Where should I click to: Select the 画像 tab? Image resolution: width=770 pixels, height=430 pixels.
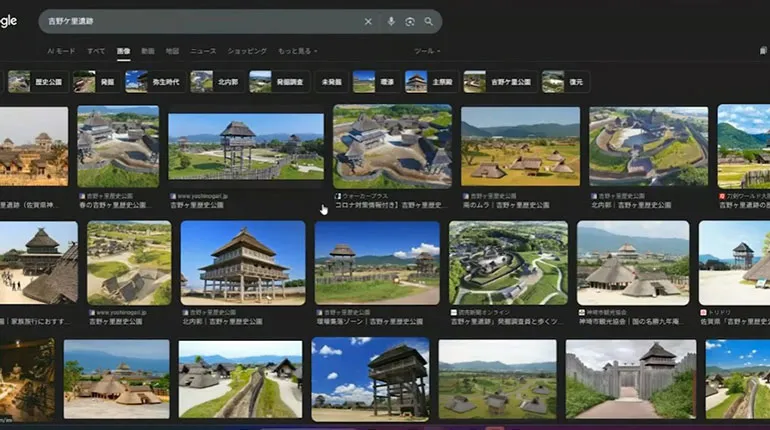coord(123,51)
